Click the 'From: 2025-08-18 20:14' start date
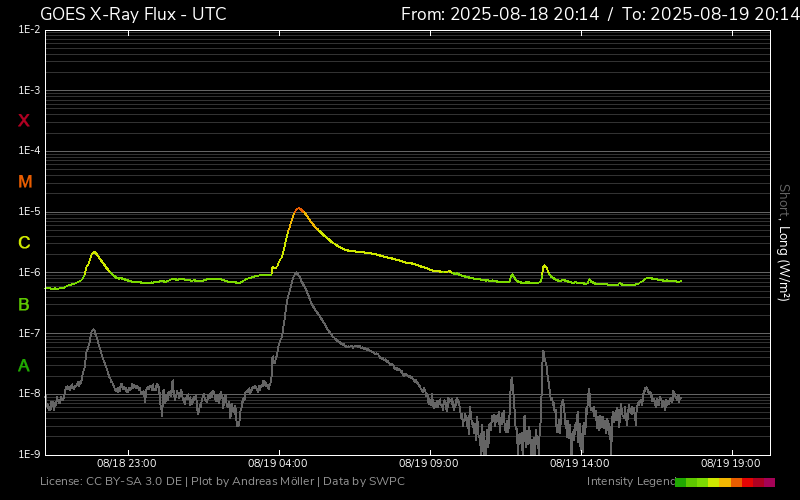Screen dimensions: 800x500 (x=500, y=14)
